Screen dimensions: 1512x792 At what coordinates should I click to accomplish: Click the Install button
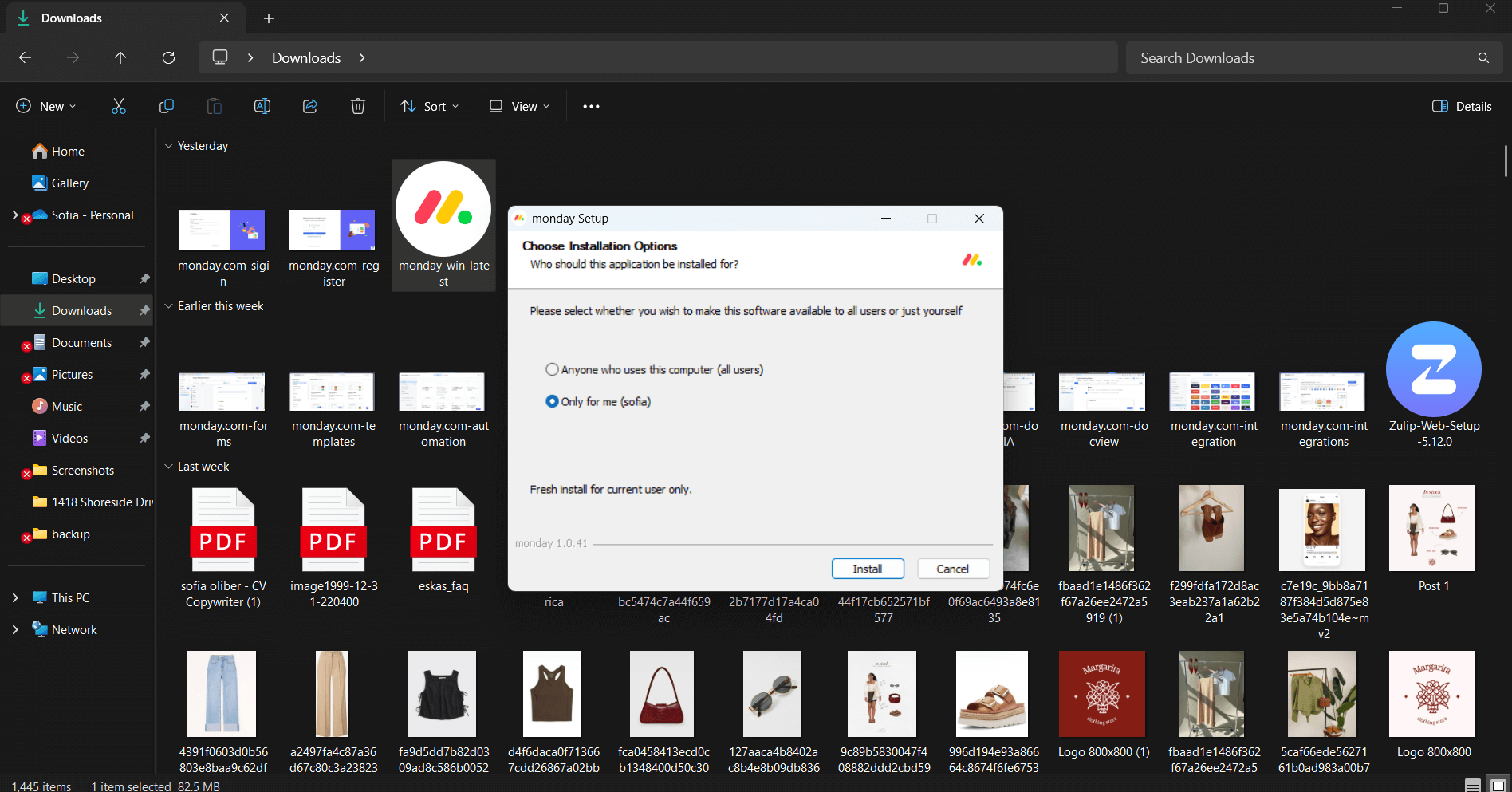pos(868,569)
